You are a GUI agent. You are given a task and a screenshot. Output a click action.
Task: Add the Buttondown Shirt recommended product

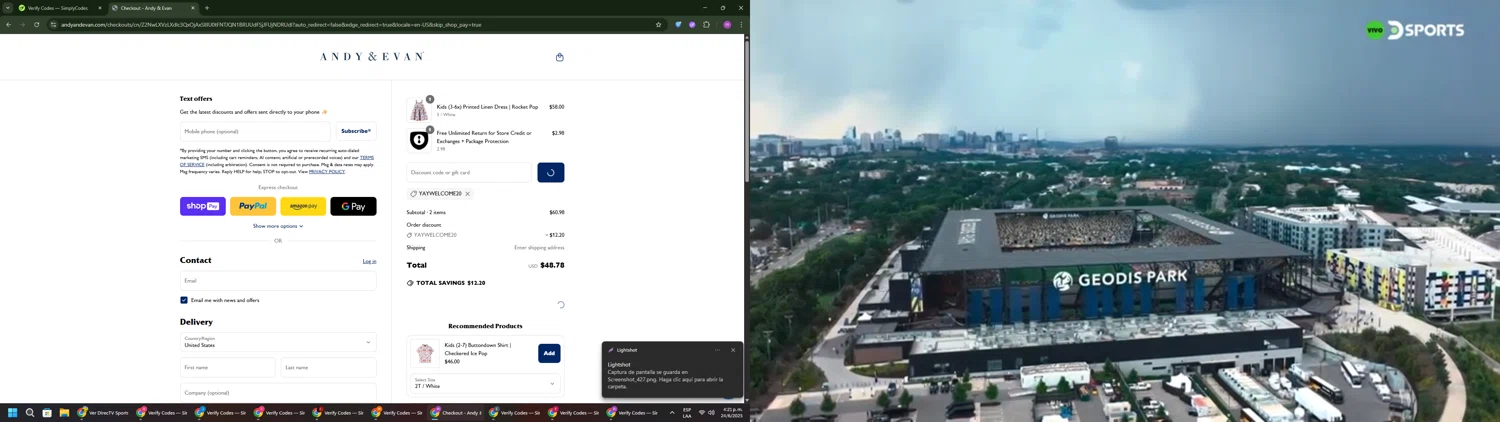click(549, 353)
